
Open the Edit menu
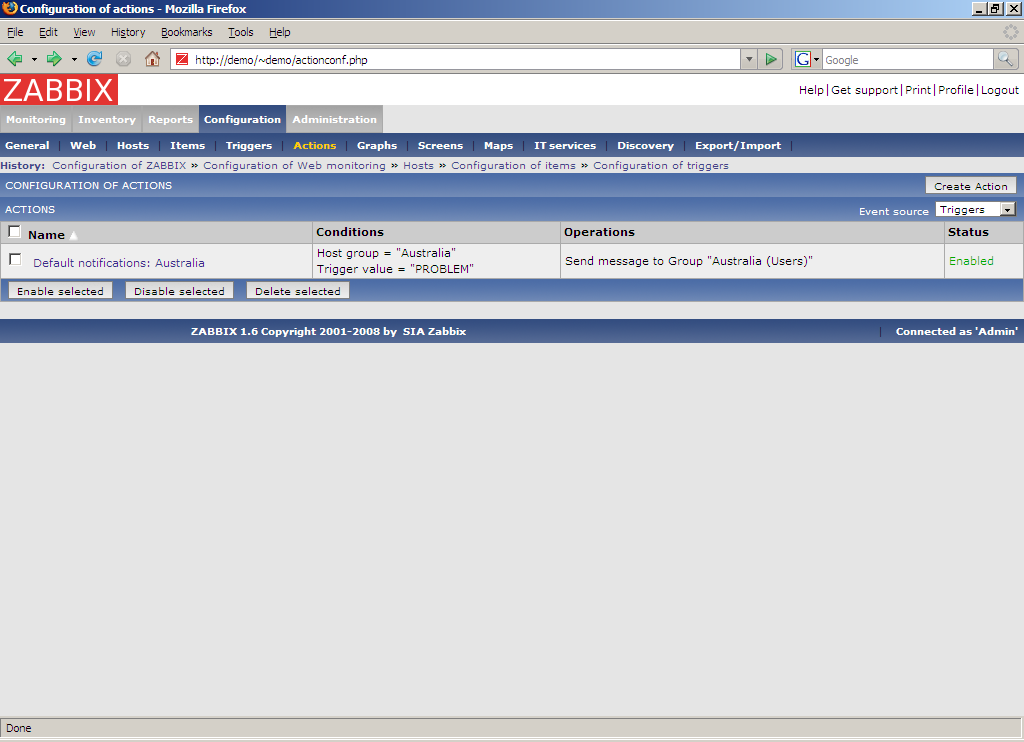click(48, 32)
